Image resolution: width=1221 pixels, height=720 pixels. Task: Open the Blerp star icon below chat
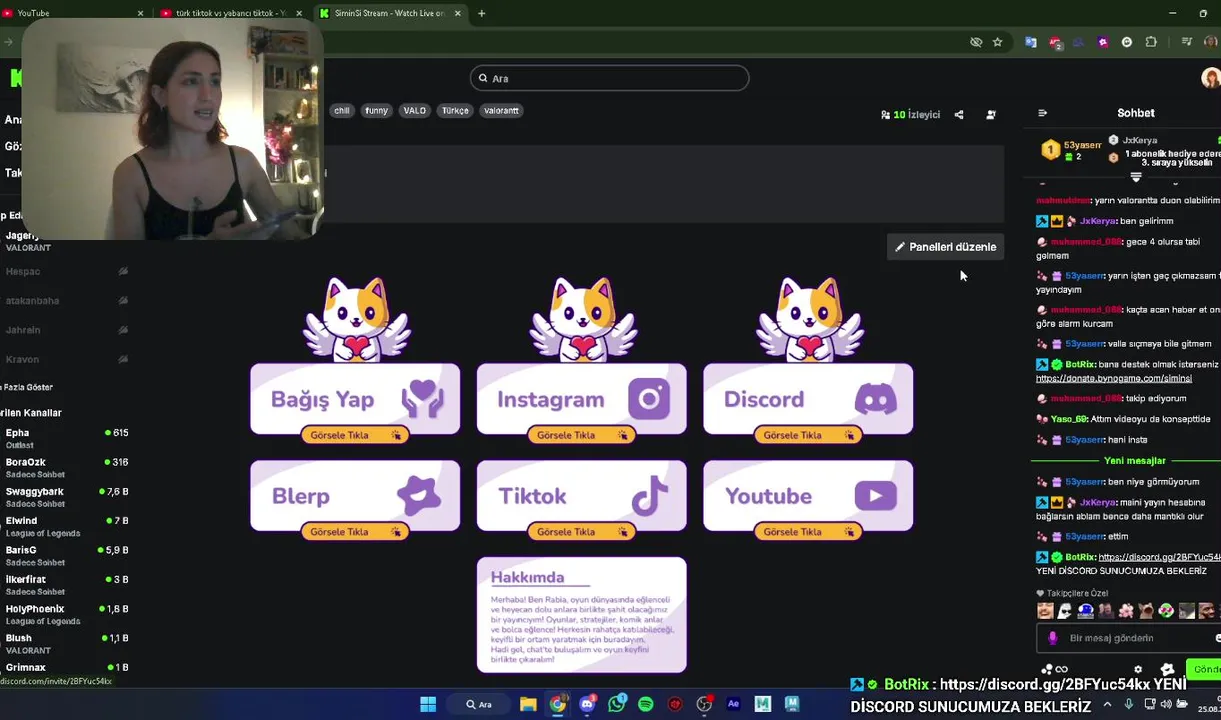point(1167,669)
